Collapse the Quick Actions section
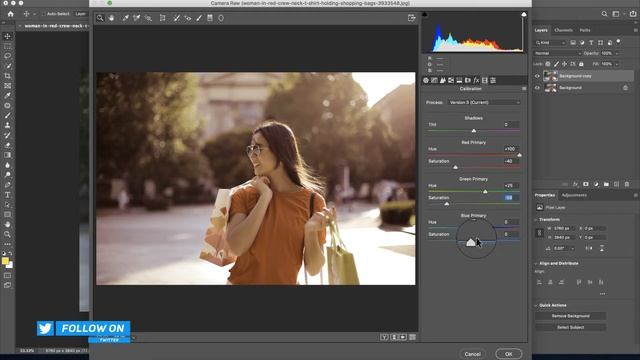 (536, 305)
